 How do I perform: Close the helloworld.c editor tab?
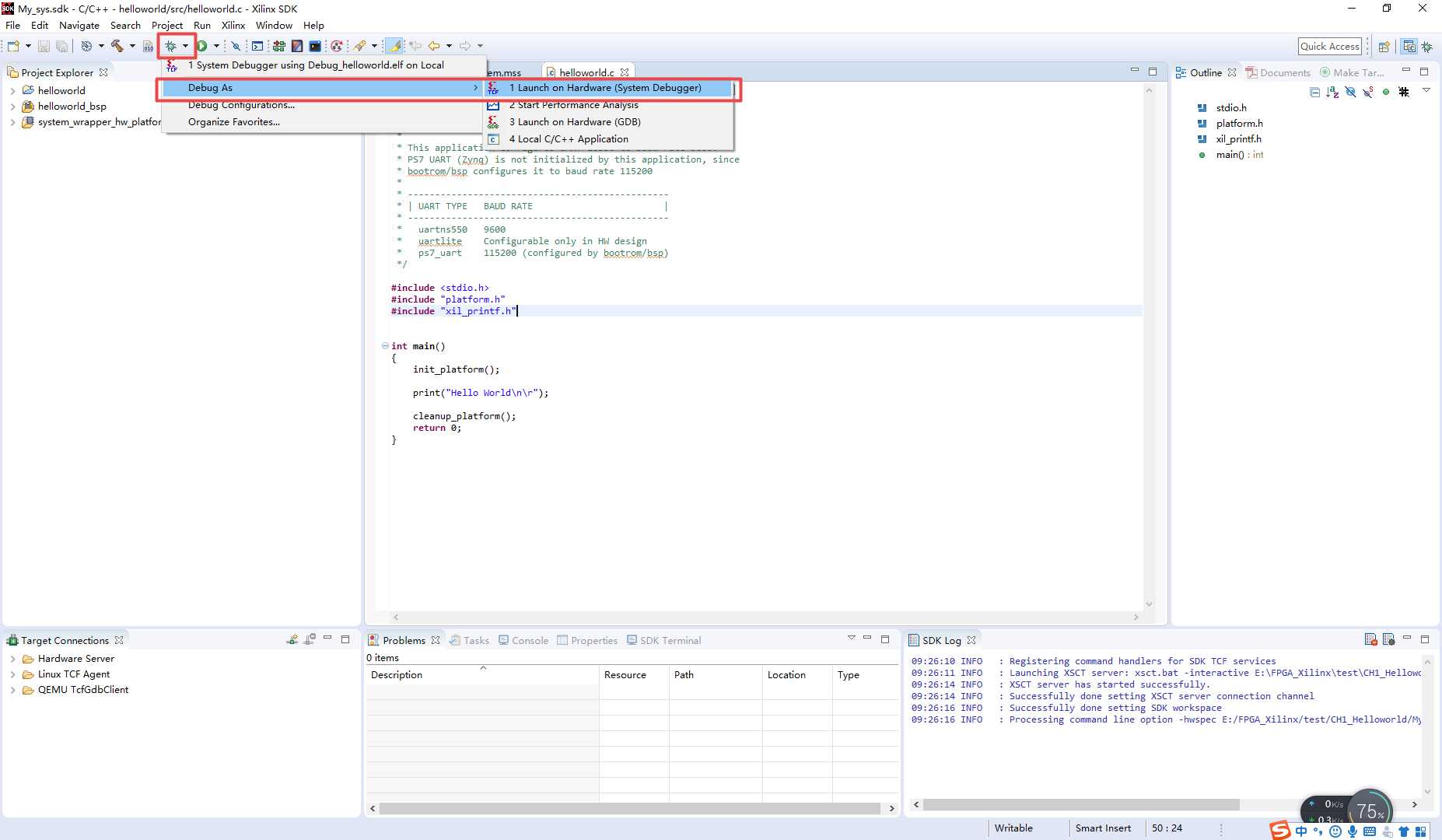625,72
